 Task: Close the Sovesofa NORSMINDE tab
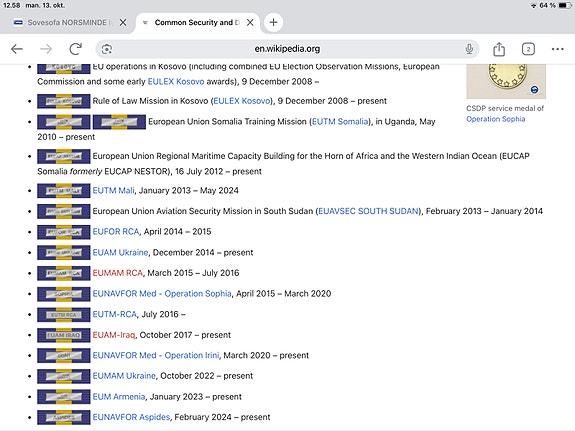[x=123, y=22]
